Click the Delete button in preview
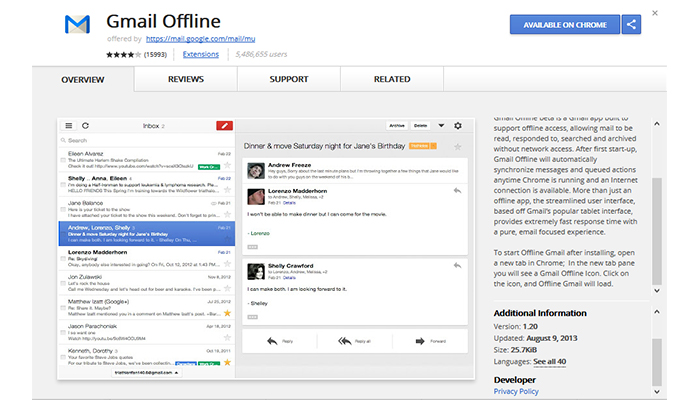 (x=421, y=126)
